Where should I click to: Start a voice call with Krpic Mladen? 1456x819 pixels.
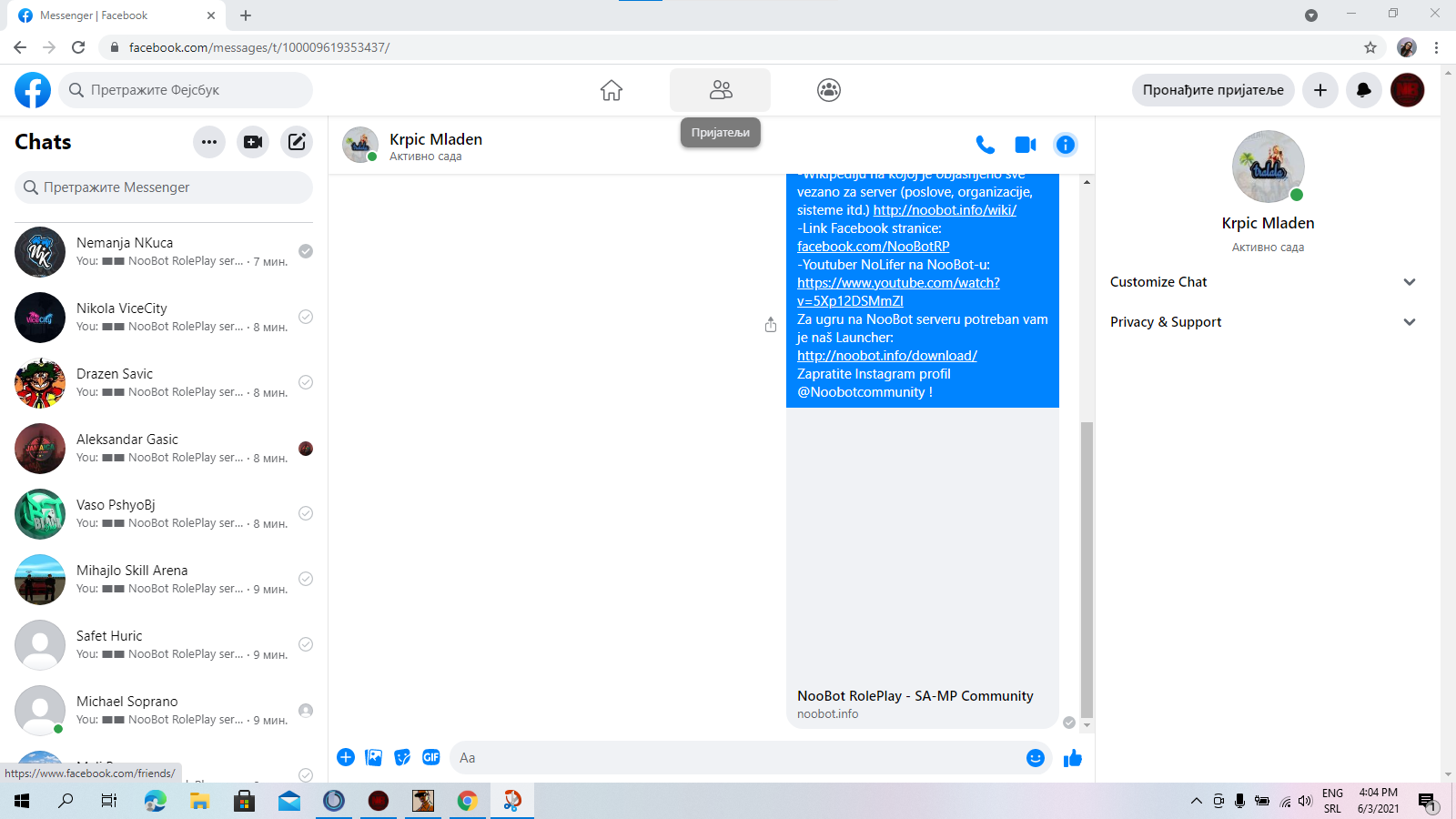coord(985,145)
